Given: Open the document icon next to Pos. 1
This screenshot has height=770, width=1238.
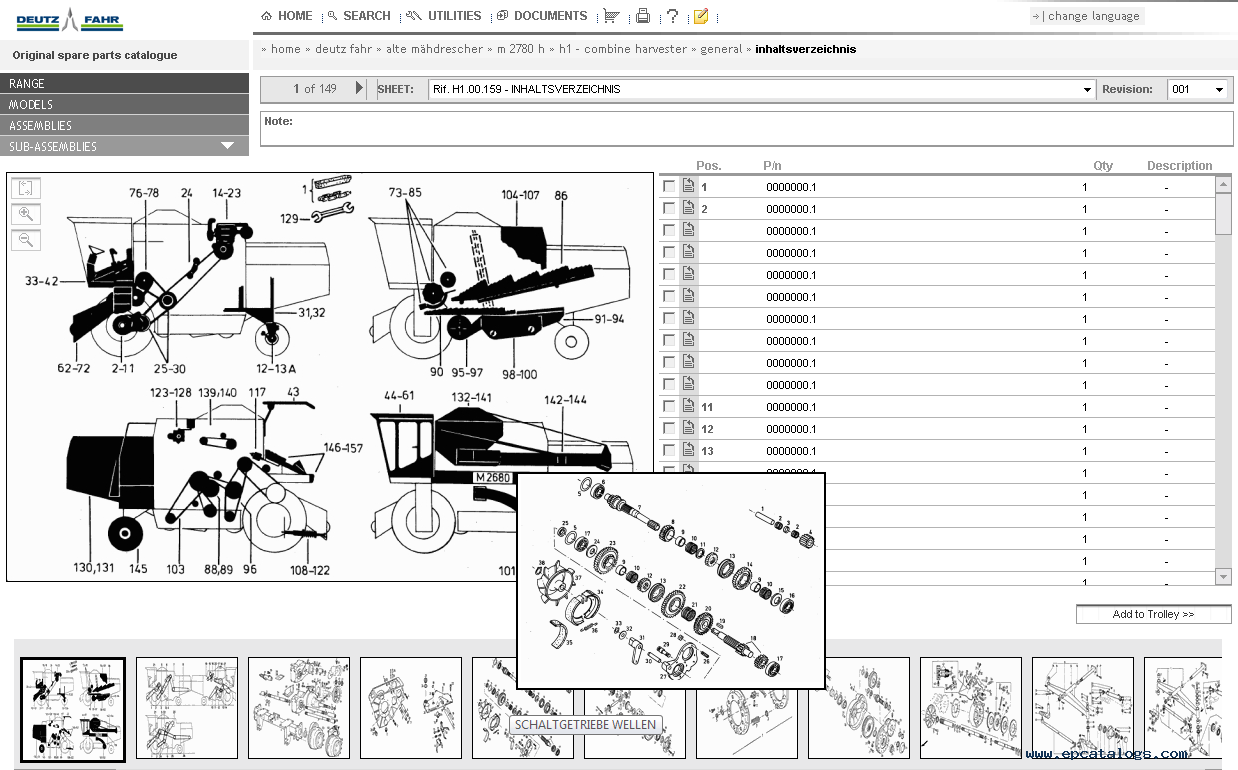Looking at the screenshot, I should (688, 185).
